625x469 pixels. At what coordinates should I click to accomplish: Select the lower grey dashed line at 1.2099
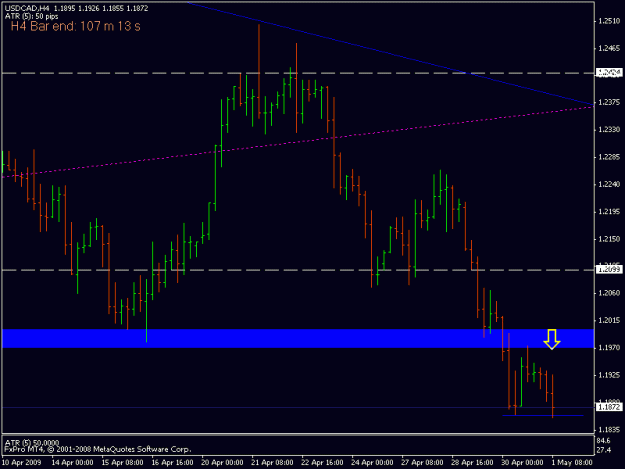point(298,270)
